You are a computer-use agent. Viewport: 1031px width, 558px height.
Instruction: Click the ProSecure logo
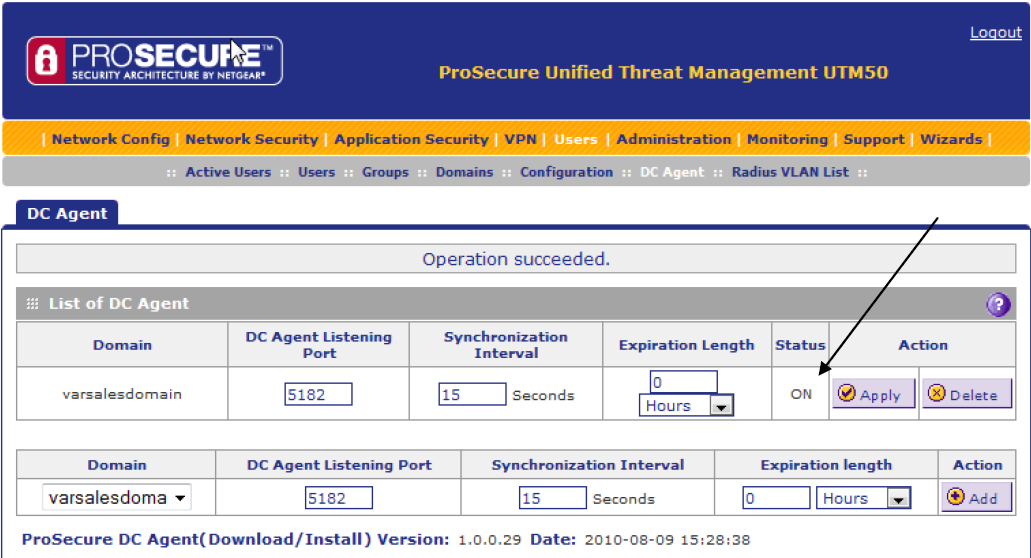point(155,60)
